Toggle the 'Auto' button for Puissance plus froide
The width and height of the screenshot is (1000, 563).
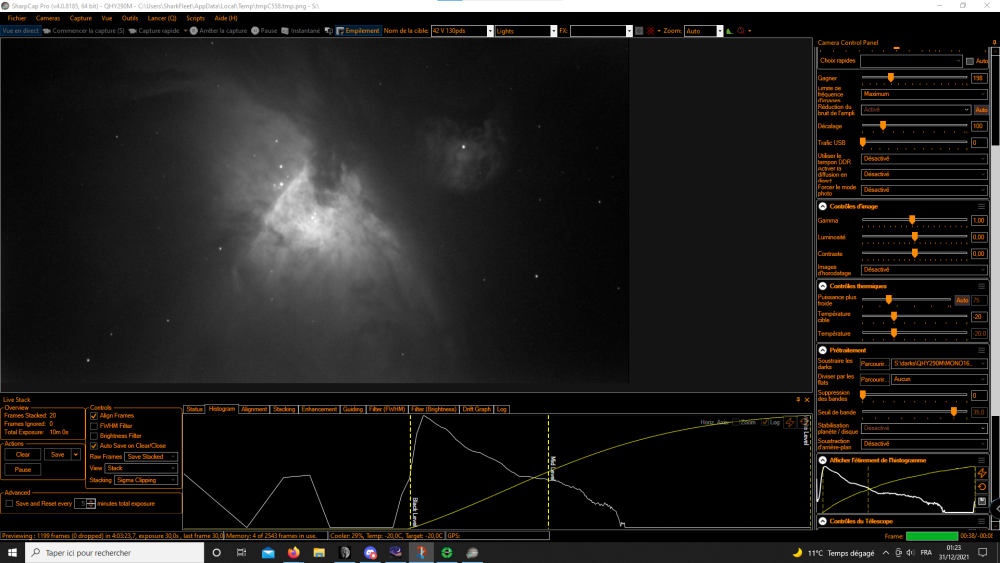[962, 300]
